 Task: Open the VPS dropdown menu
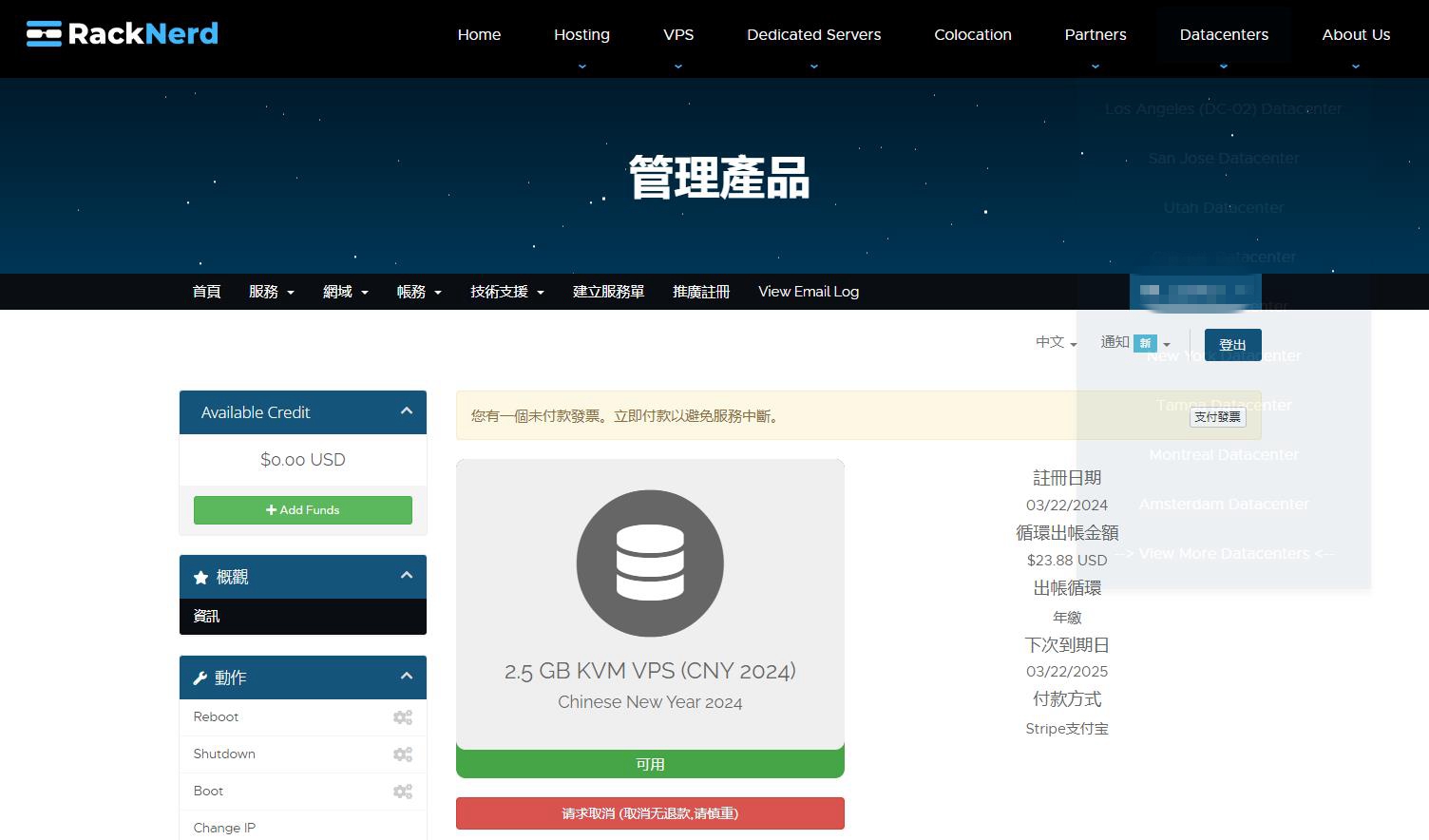678,35
